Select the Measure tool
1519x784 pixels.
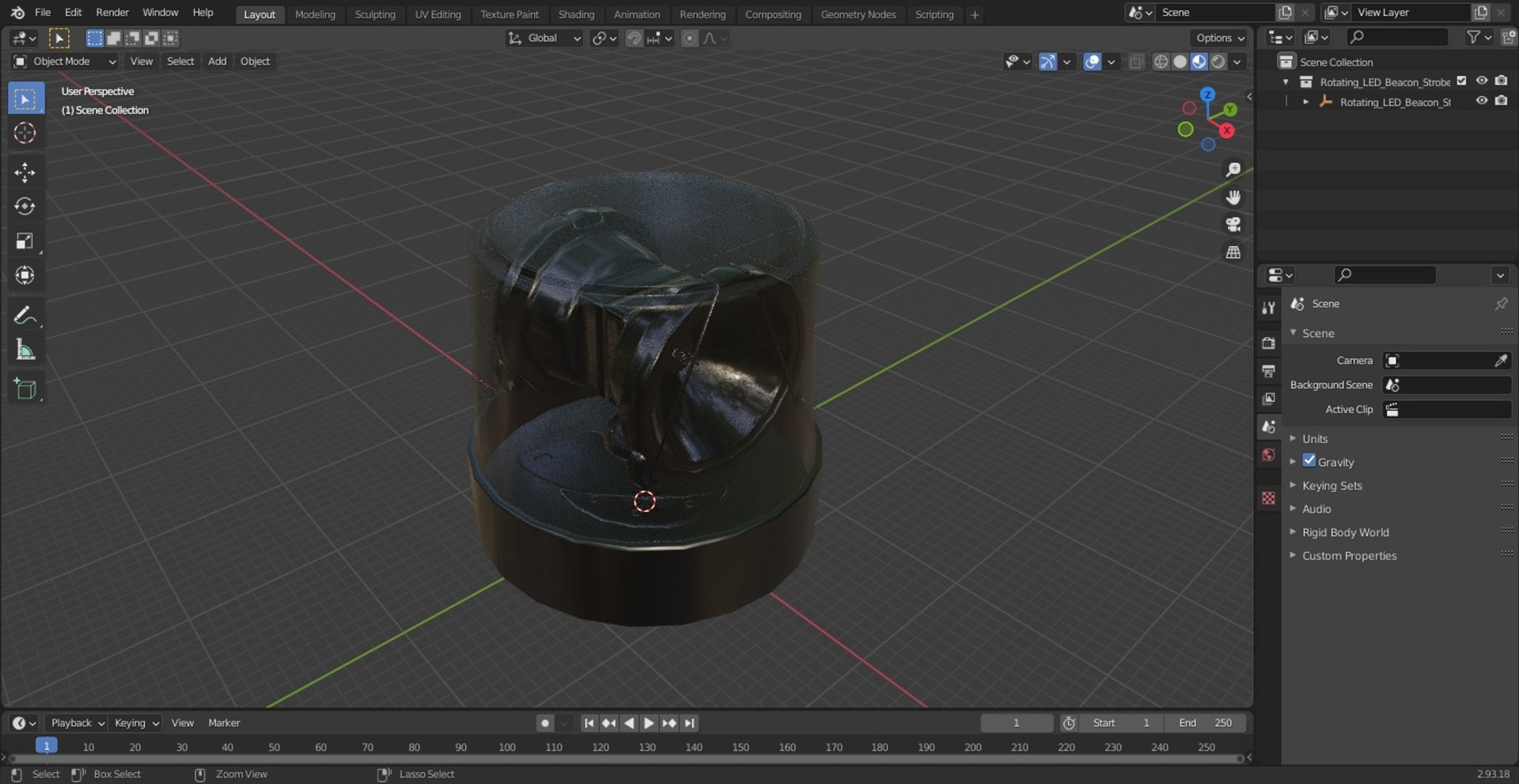(25, 350)
